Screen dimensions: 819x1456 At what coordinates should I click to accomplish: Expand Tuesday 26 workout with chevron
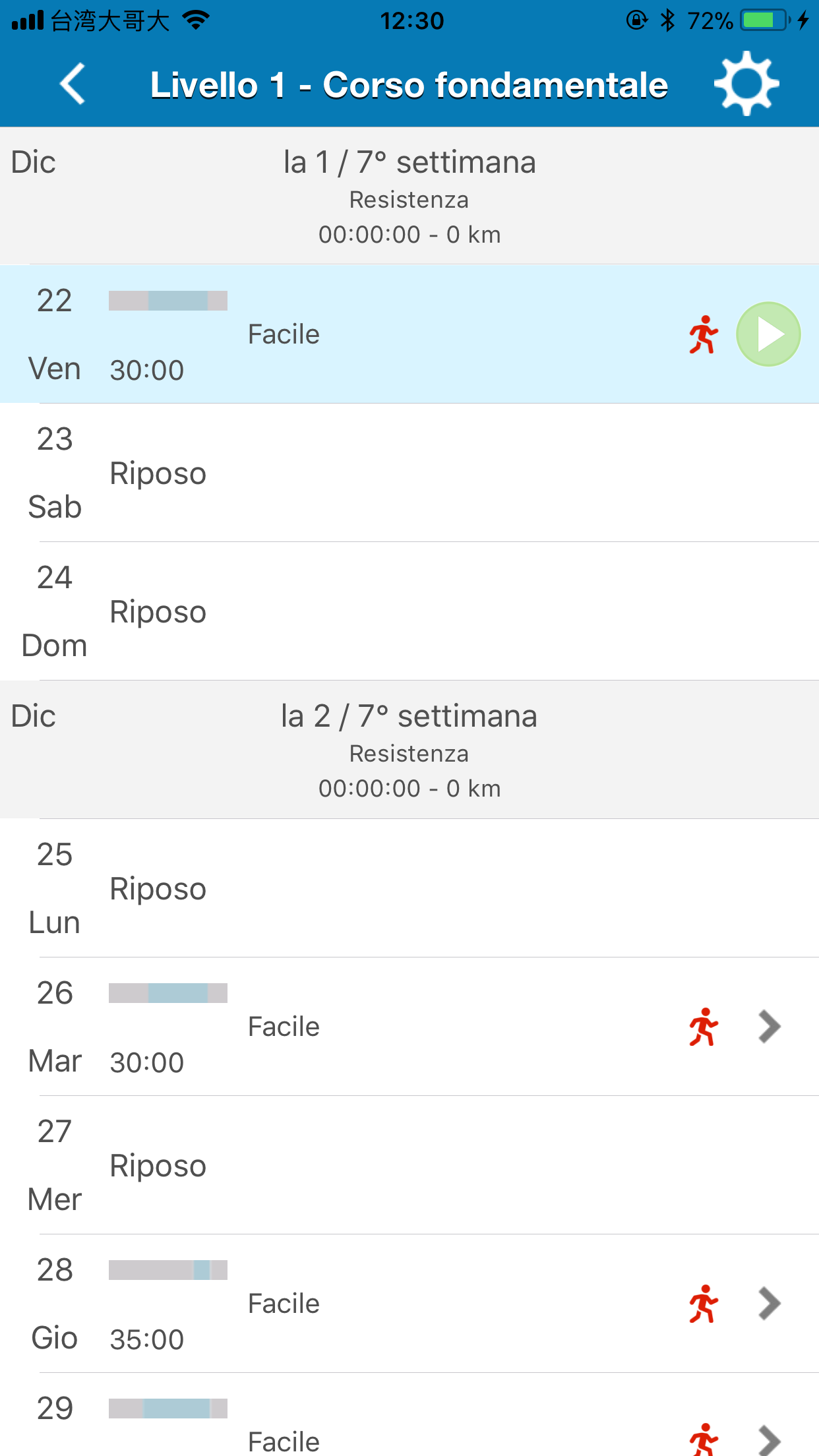click(770, 1027)
